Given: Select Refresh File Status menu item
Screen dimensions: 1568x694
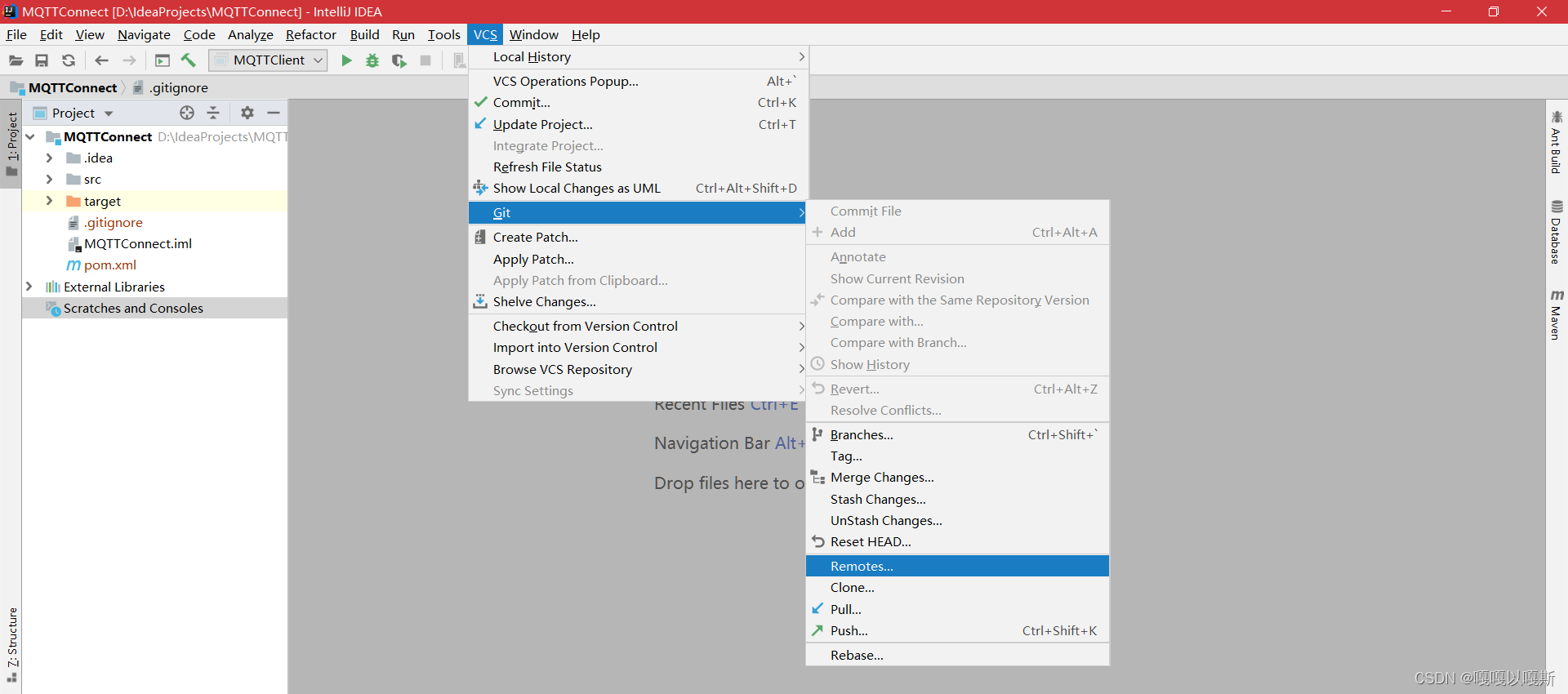Looking at the screenshot, I should click(x=639, y=167).
